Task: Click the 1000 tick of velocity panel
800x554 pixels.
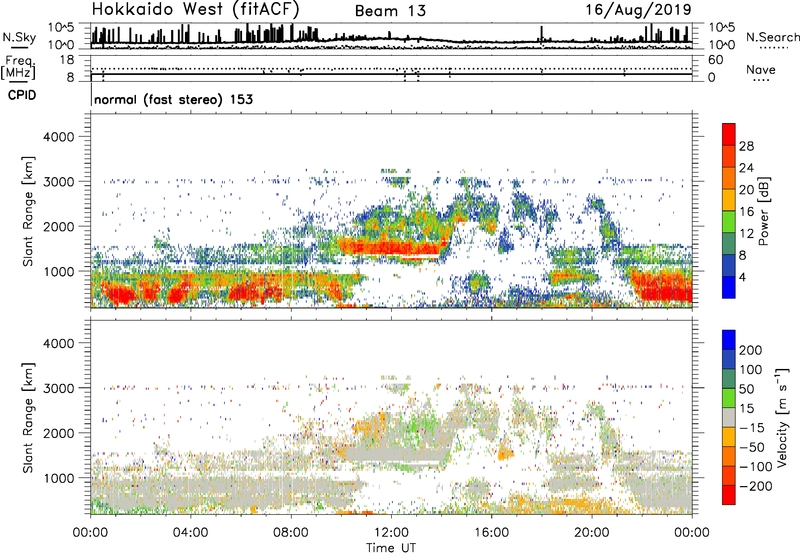Action: click(x=58, y=478)
